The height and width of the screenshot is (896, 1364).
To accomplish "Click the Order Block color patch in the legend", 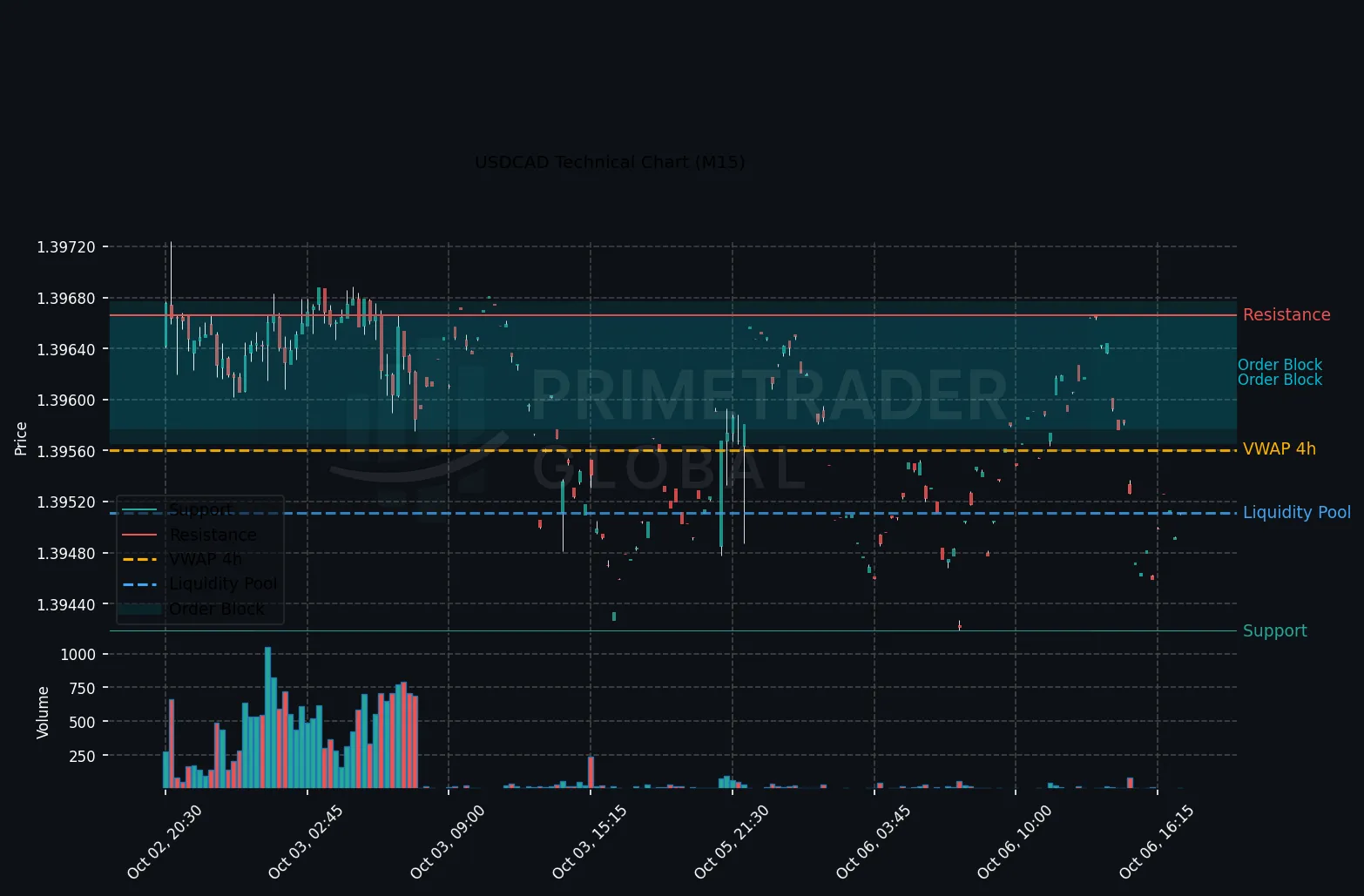I will [139, 610].
